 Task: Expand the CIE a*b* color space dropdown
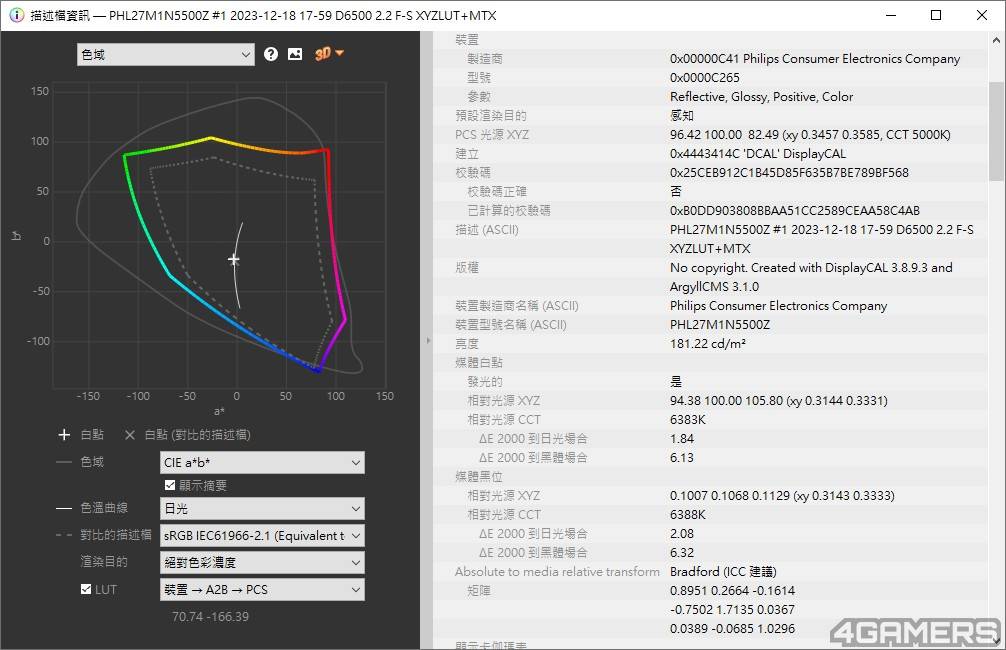[x=262, y=462]
